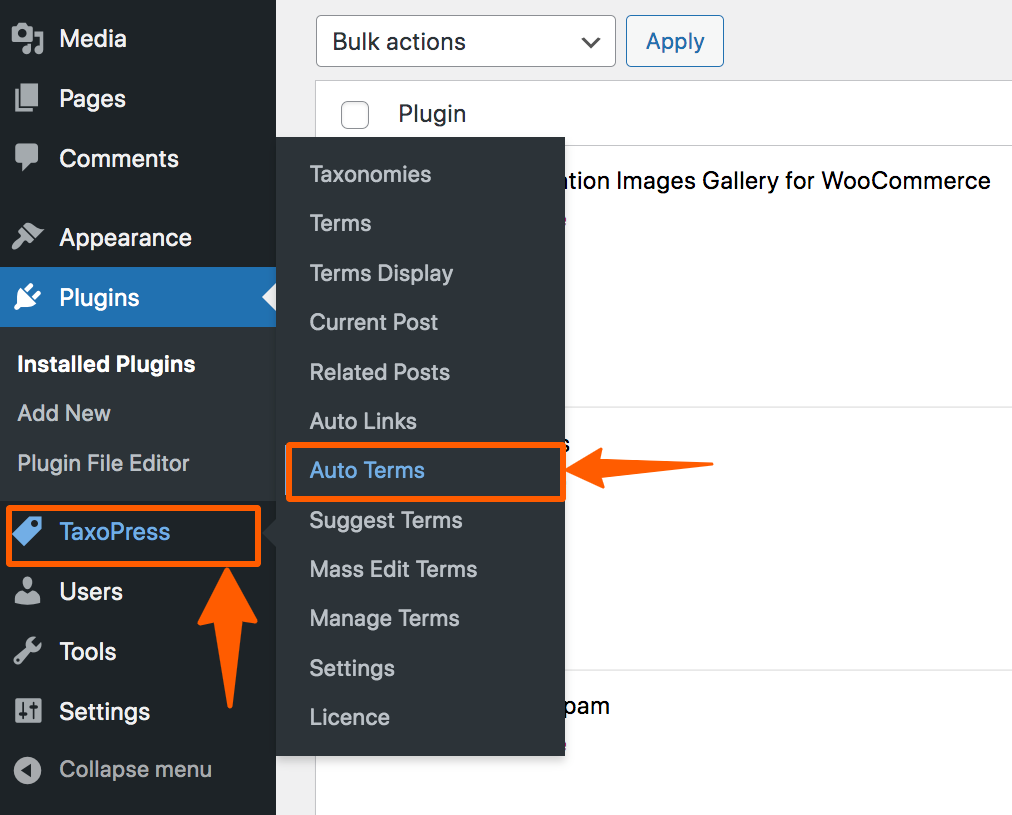Click the Appearance paintbrush icon
The image size is (1012, 815).
28,237
